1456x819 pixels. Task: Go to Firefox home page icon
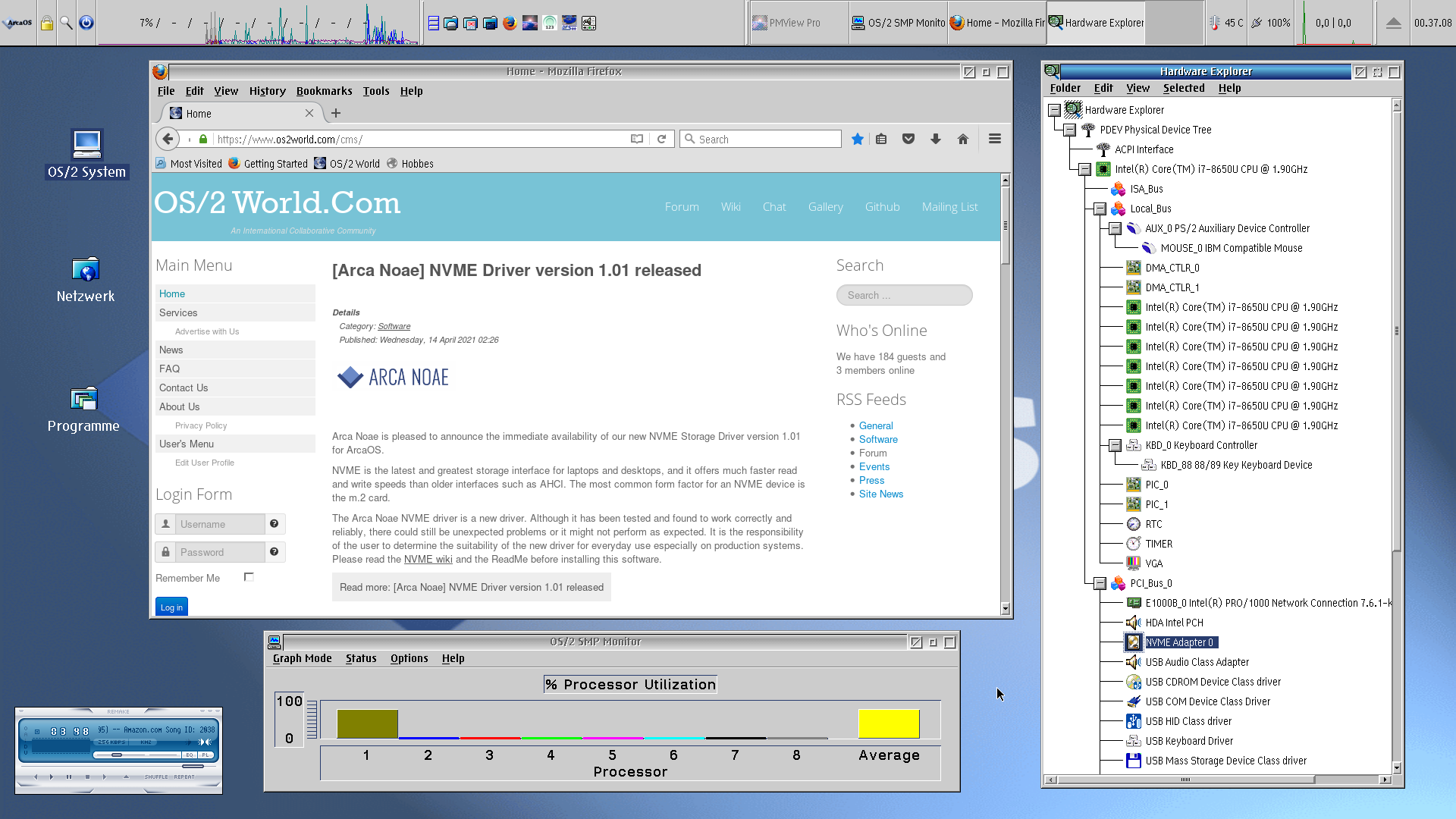click(963, 139)
